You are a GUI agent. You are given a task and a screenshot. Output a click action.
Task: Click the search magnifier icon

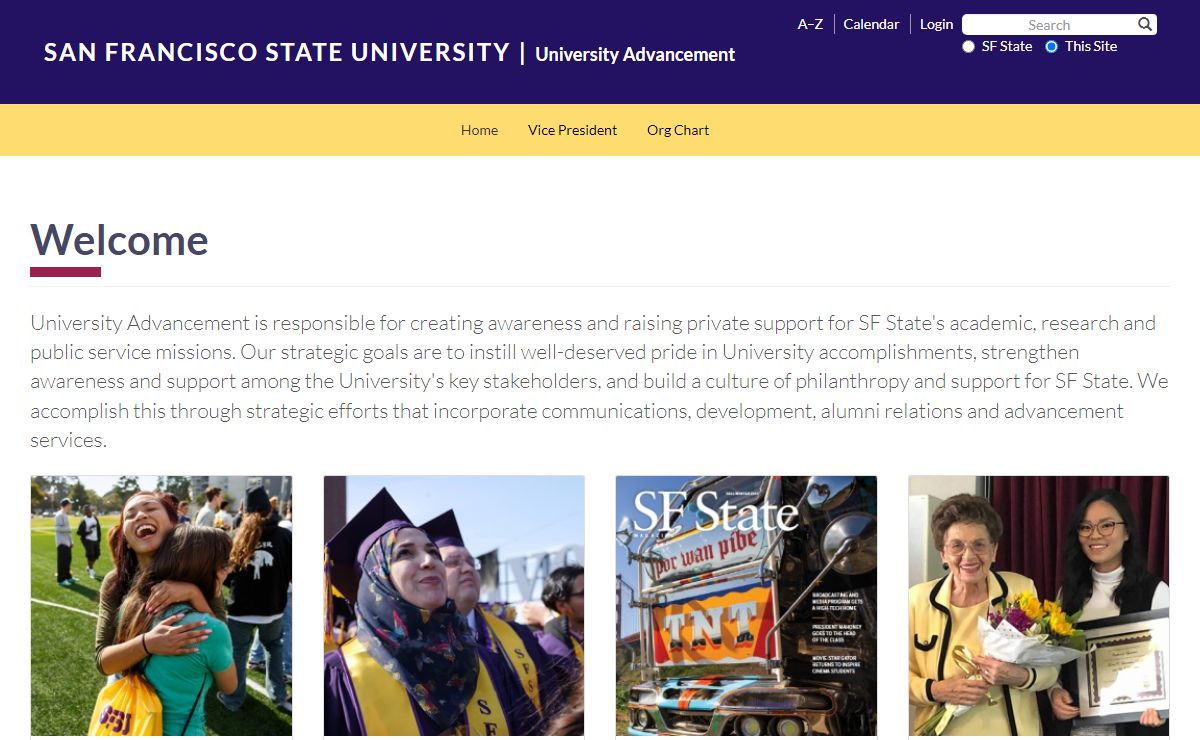pos(1145,24)
